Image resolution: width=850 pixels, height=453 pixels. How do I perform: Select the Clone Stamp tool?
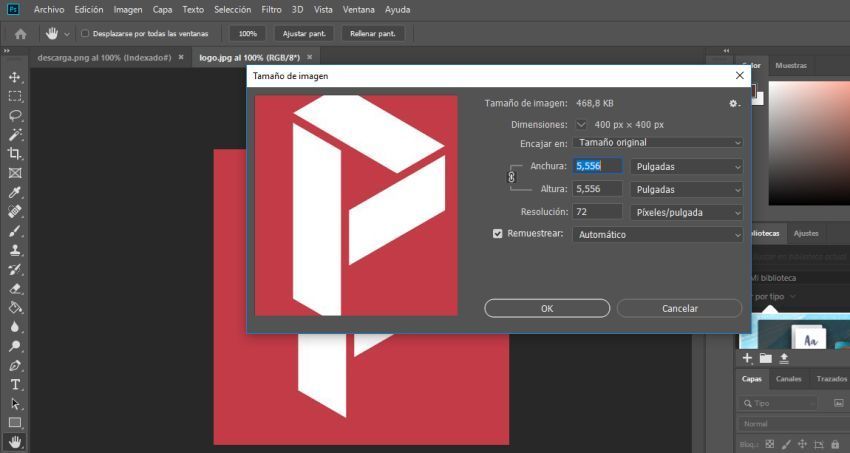(x=15, y=250)
